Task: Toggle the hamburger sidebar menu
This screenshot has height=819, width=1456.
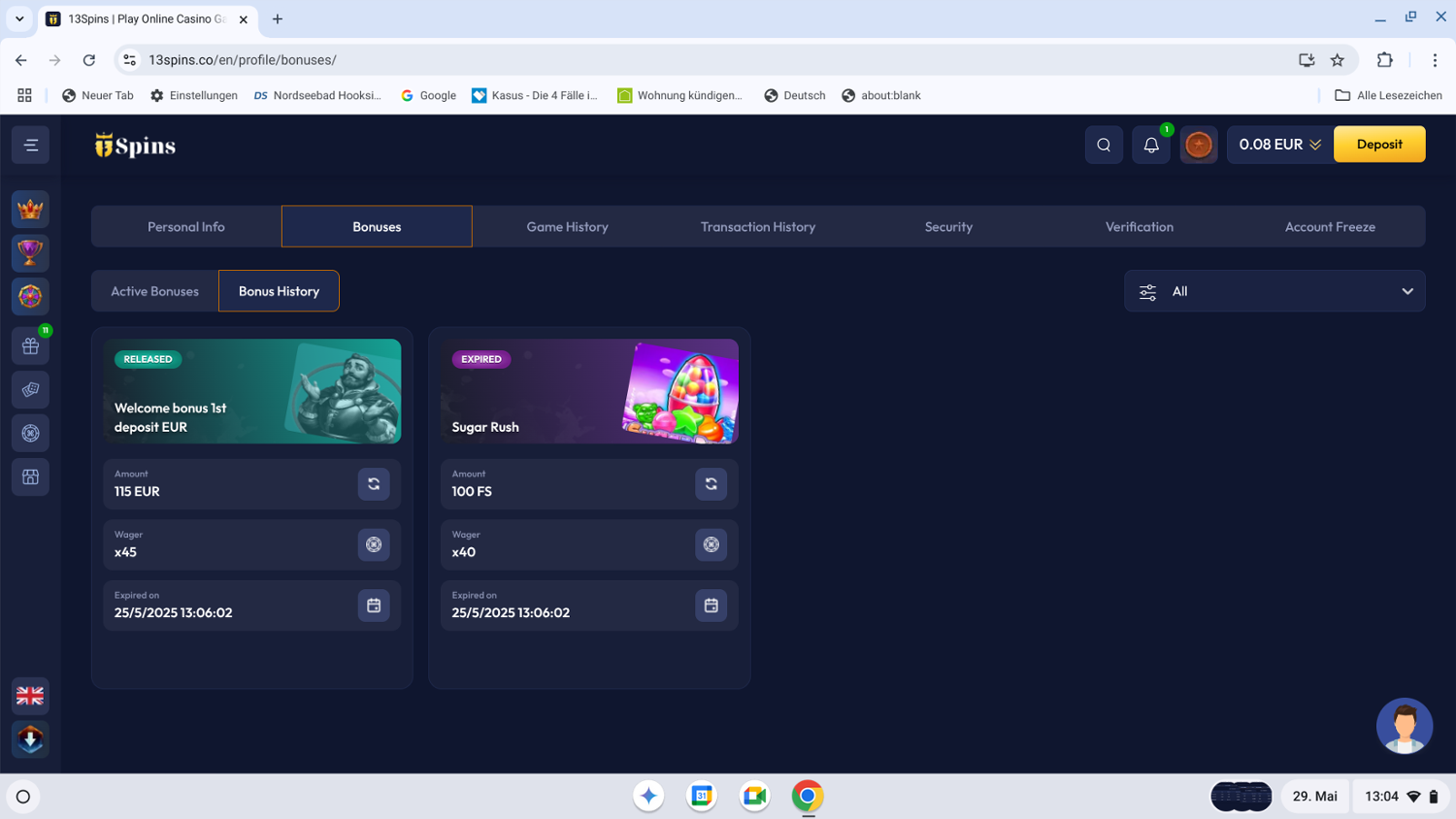Action: tap(31, 145)
